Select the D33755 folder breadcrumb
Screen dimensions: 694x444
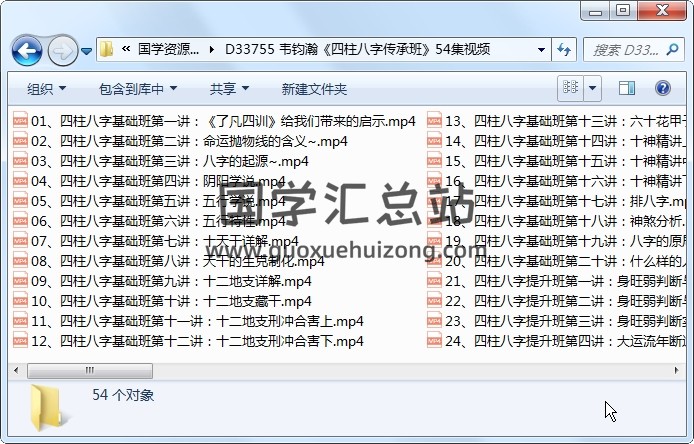(x=358, y=49)
